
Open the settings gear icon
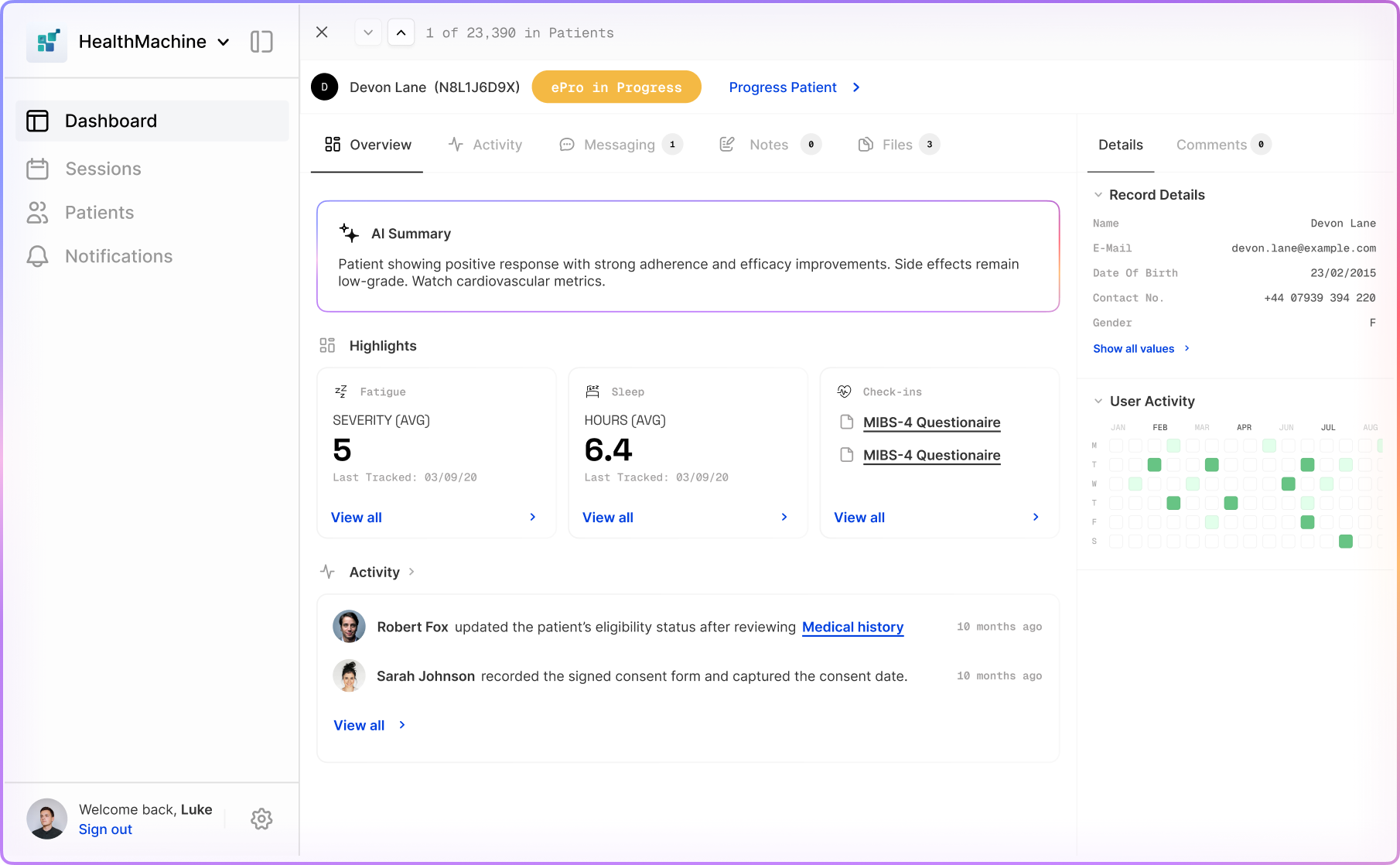(261, 819)
